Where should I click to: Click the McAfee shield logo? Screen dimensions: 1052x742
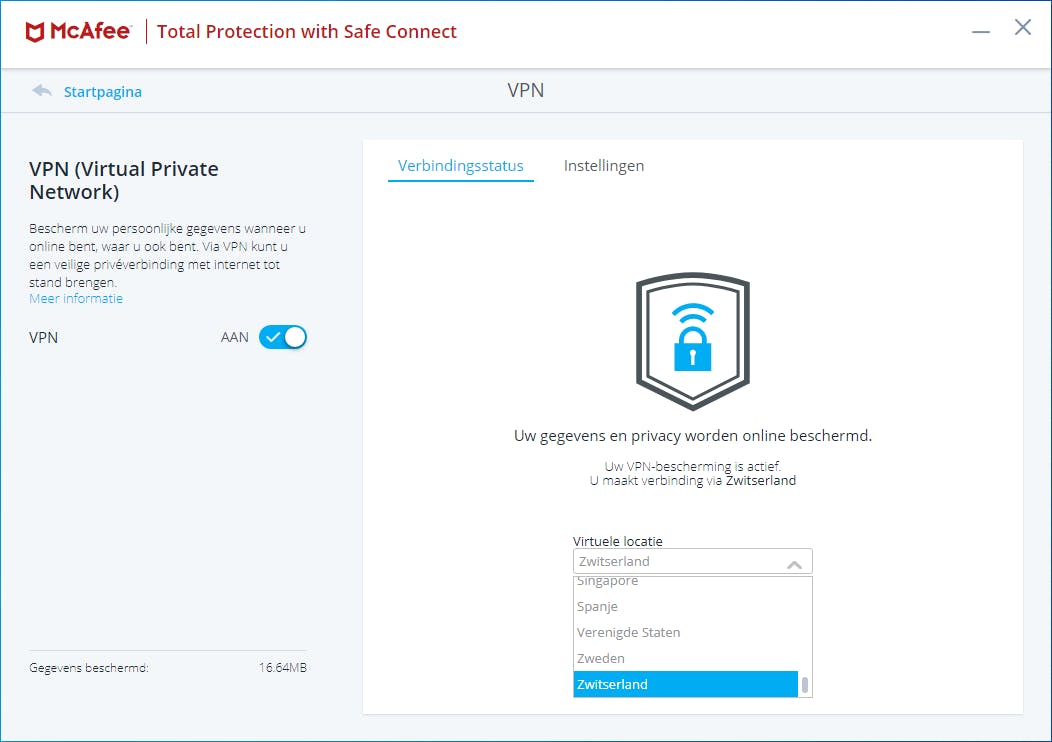click(x=35, y=32)
